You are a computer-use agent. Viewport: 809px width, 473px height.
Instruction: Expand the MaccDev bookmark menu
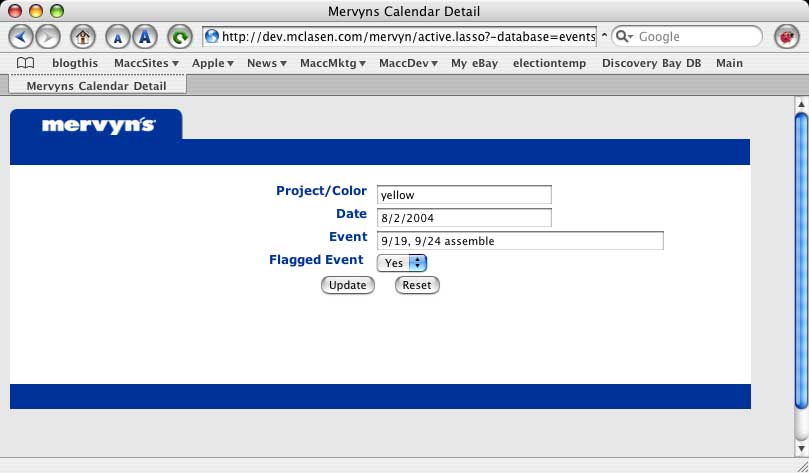click(408, 63)
